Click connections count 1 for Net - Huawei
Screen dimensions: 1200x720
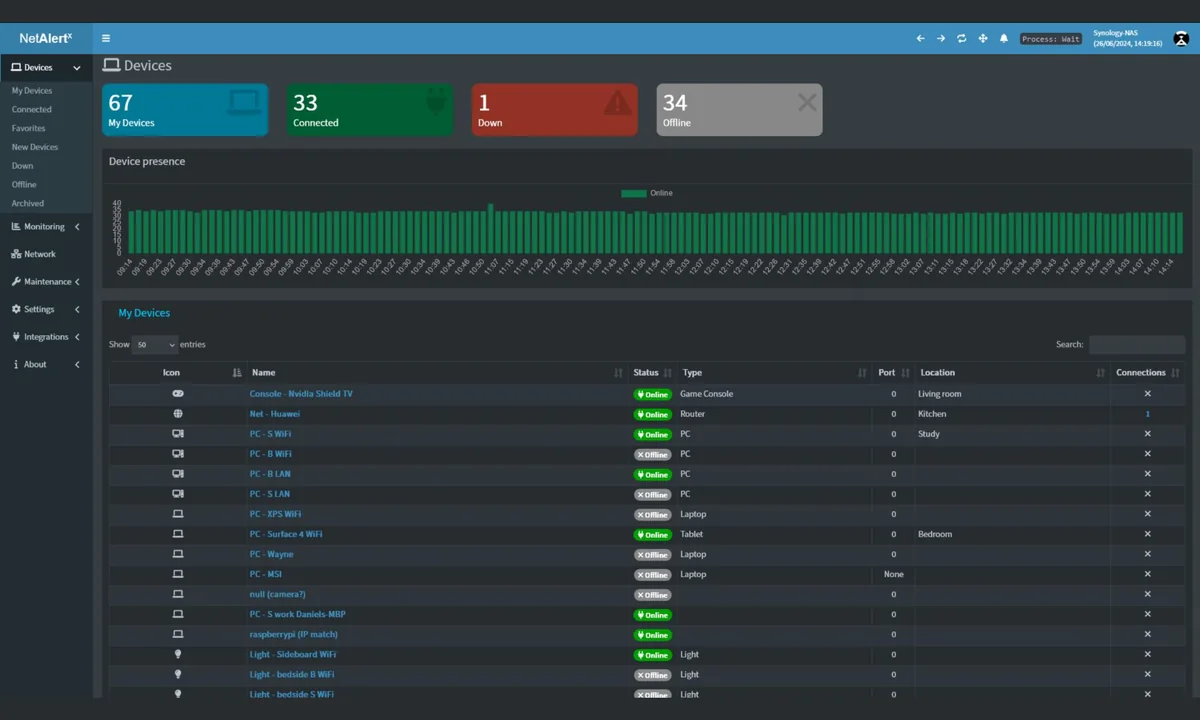[1147, 414]
